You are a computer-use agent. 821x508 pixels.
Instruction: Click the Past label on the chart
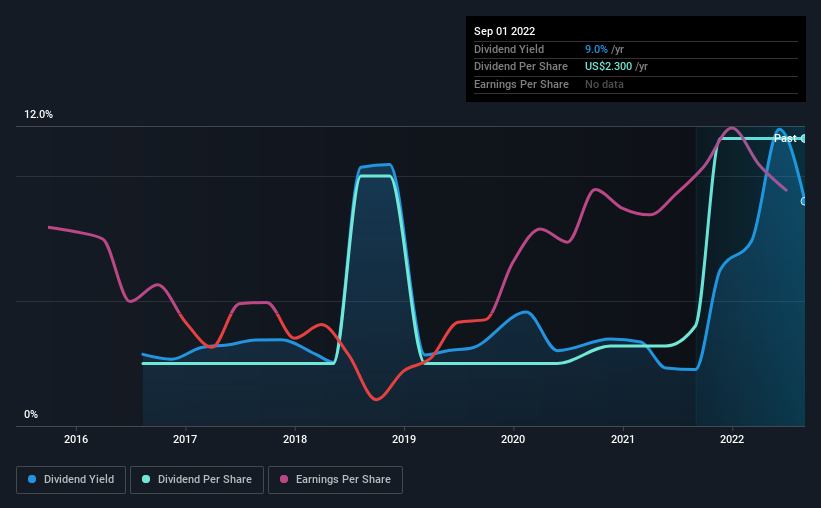(785, 138)
